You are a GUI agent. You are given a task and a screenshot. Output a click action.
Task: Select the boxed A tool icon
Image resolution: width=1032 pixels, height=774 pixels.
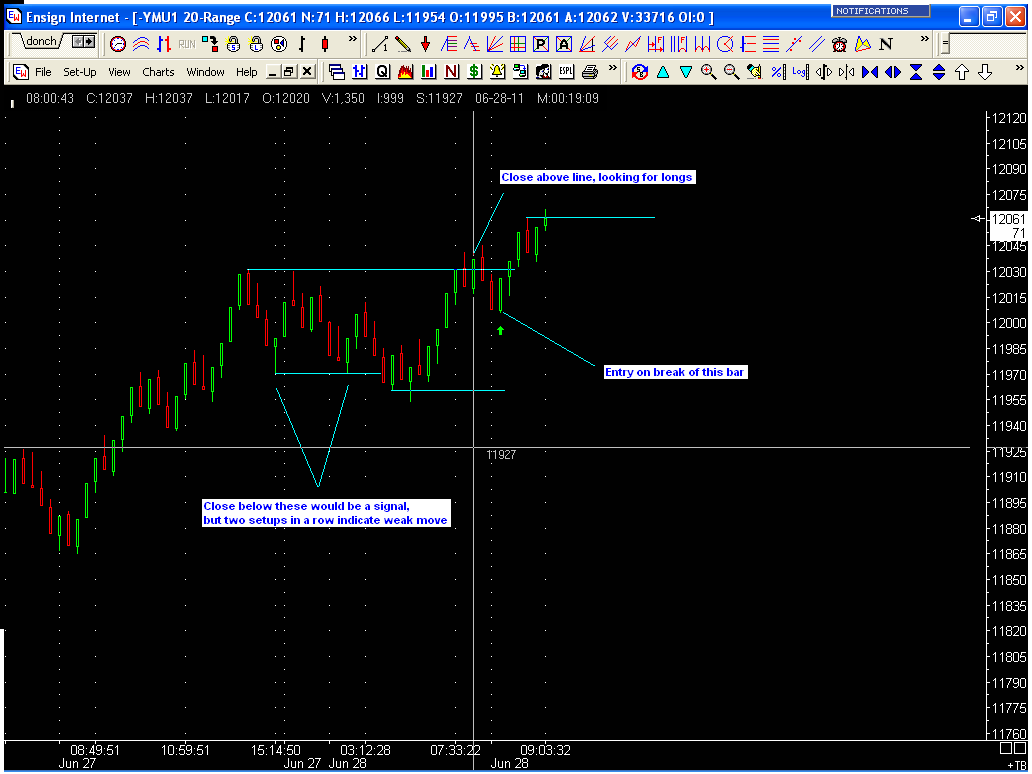(x=564, y=44)
